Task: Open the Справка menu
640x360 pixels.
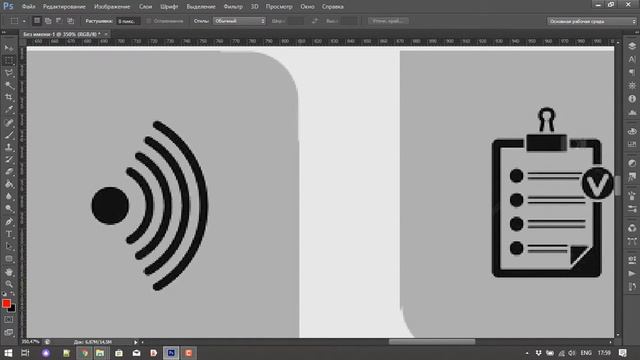Action: tap(333, 7)
